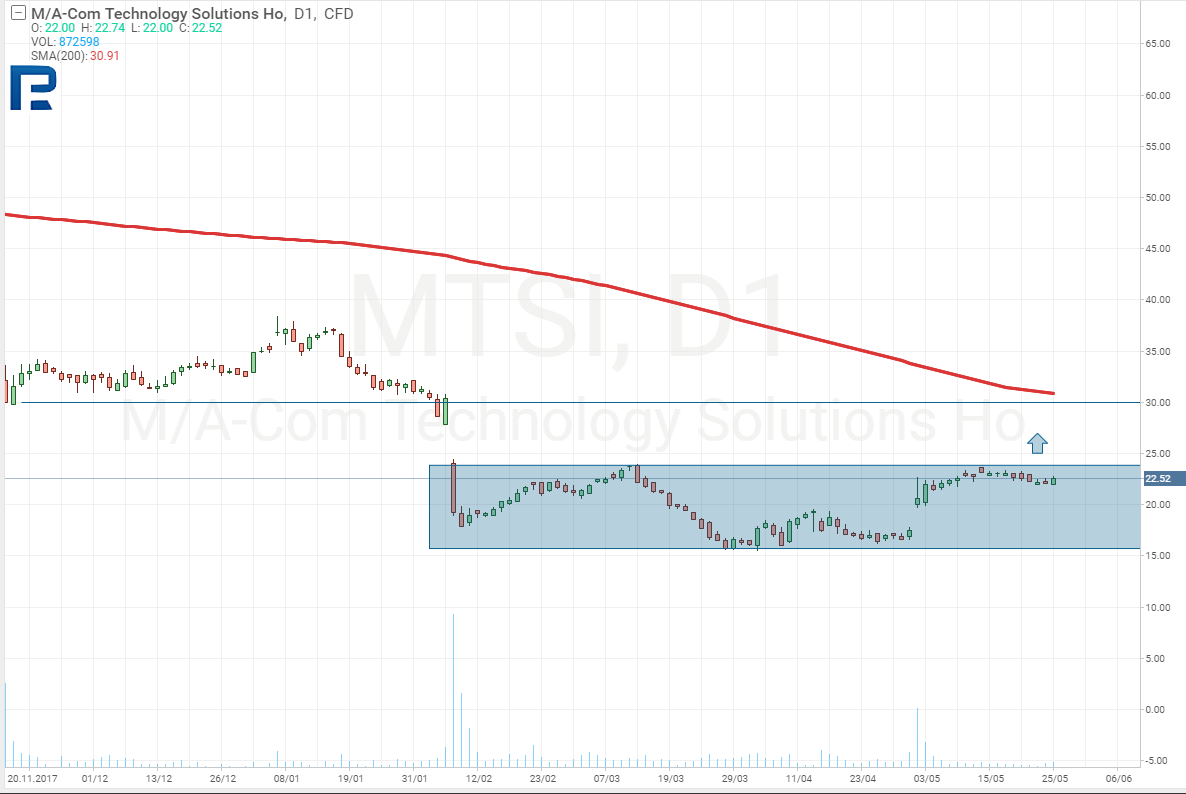The image size is (1186, 794).
Task: Click the 12/02 date label
Action: coord(479,778)
